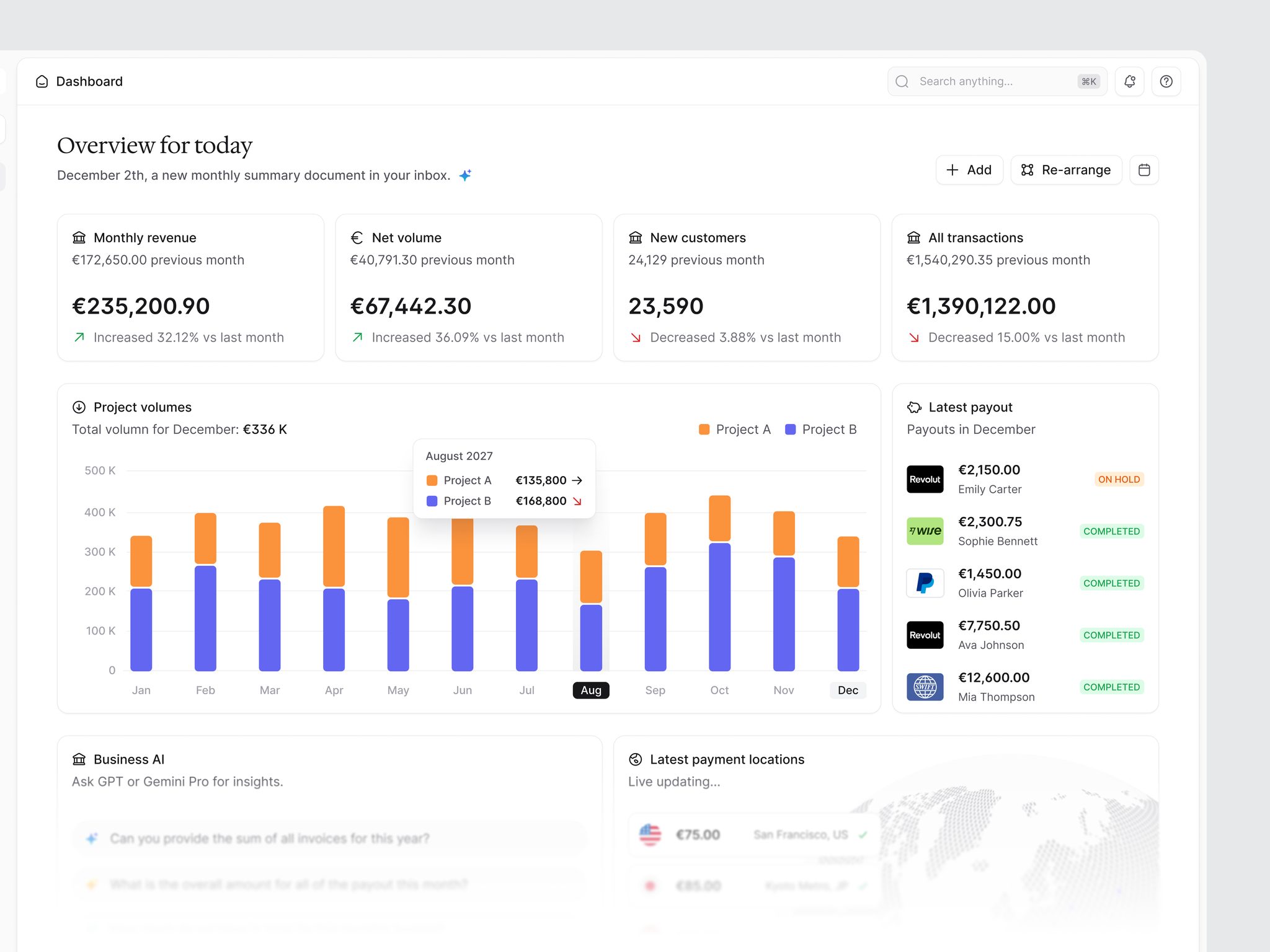This screenshot has height=952, width=1270.
Task: Click COMPLETED badge for Sophie Bennett
Action: click(x=1111, y=531)
